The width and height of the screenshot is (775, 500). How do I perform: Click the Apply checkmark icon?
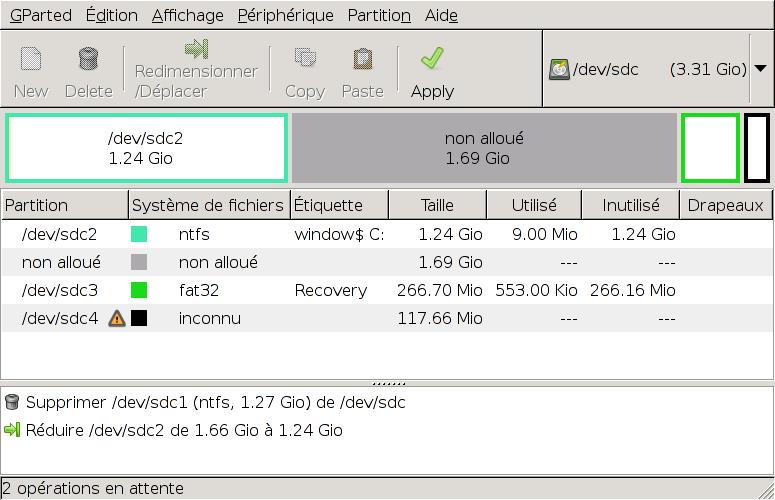[432, 60]
